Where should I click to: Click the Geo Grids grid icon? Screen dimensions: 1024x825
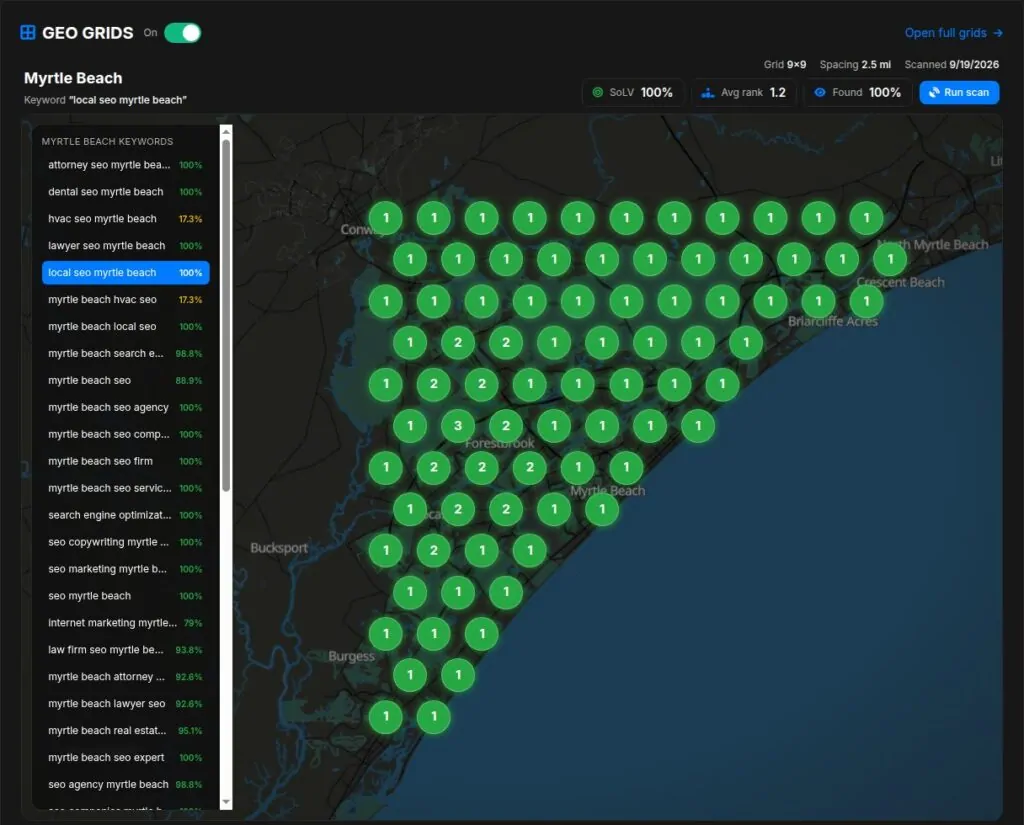27,33
